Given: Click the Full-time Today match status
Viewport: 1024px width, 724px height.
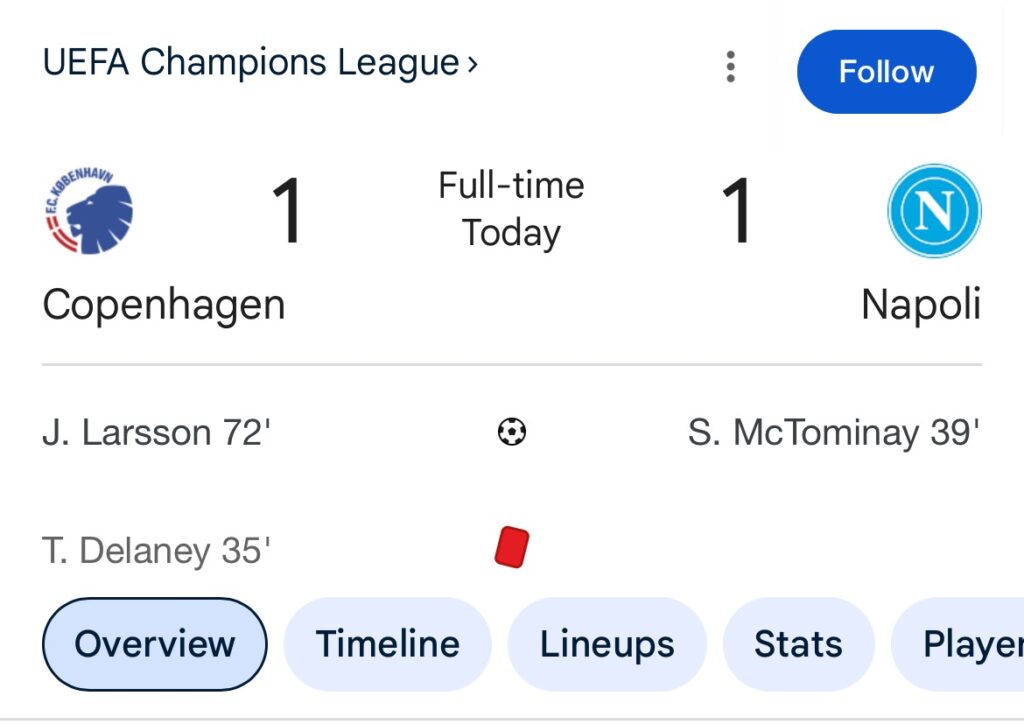Looking at the screenshot, I should point(511,209).
